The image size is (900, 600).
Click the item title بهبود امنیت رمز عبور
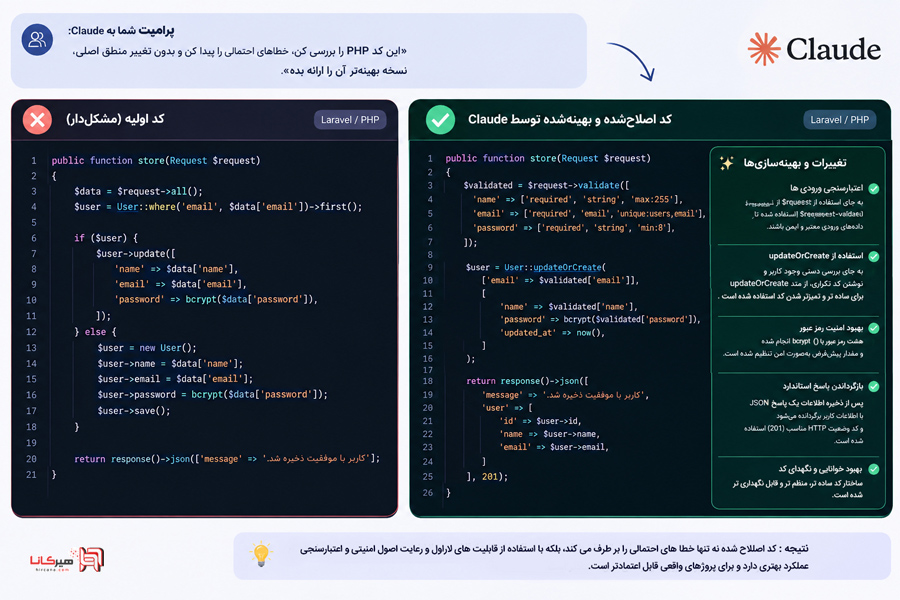click(831, 328)
